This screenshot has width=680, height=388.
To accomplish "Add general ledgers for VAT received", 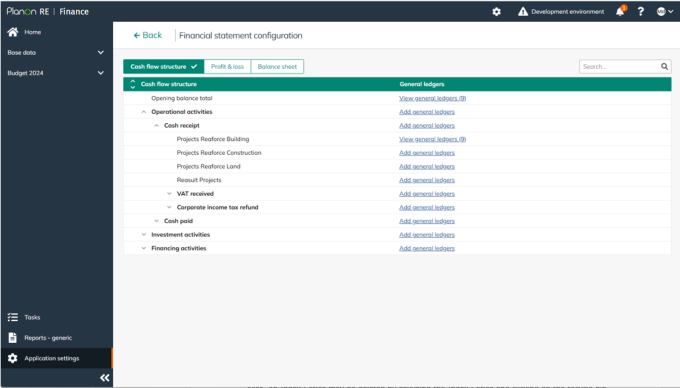I will click(x=427, y=194).
